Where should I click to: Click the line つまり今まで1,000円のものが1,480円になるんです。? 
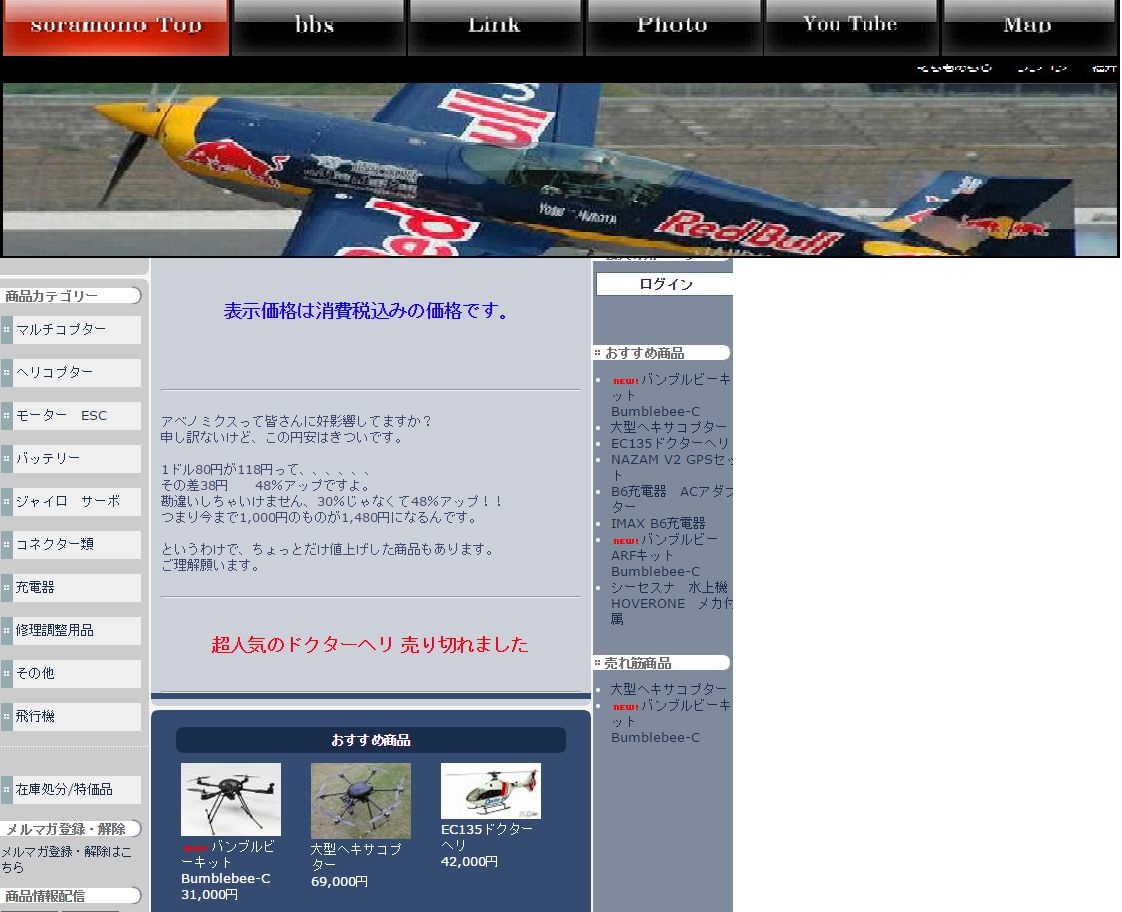[x=319, y=516]
